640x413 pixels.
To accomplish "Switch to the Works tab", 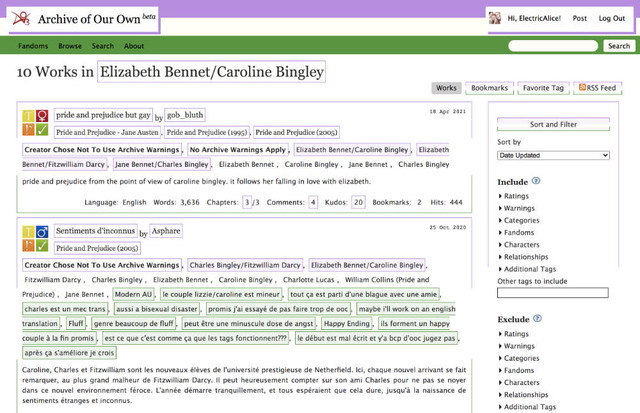I will click(446, 88).
